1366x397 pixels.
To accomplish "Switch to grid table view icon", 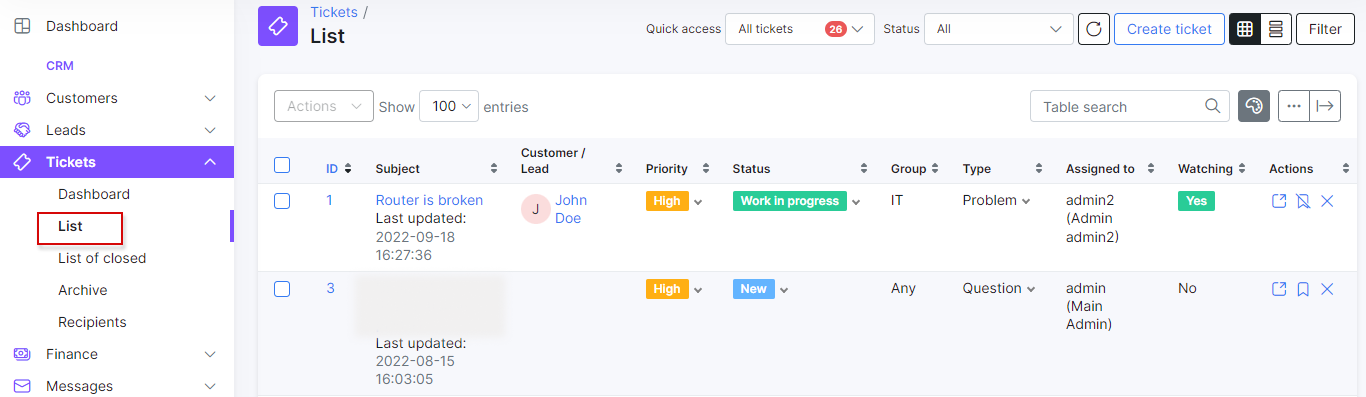I will pyautogui.click(x=1245, y=29).
